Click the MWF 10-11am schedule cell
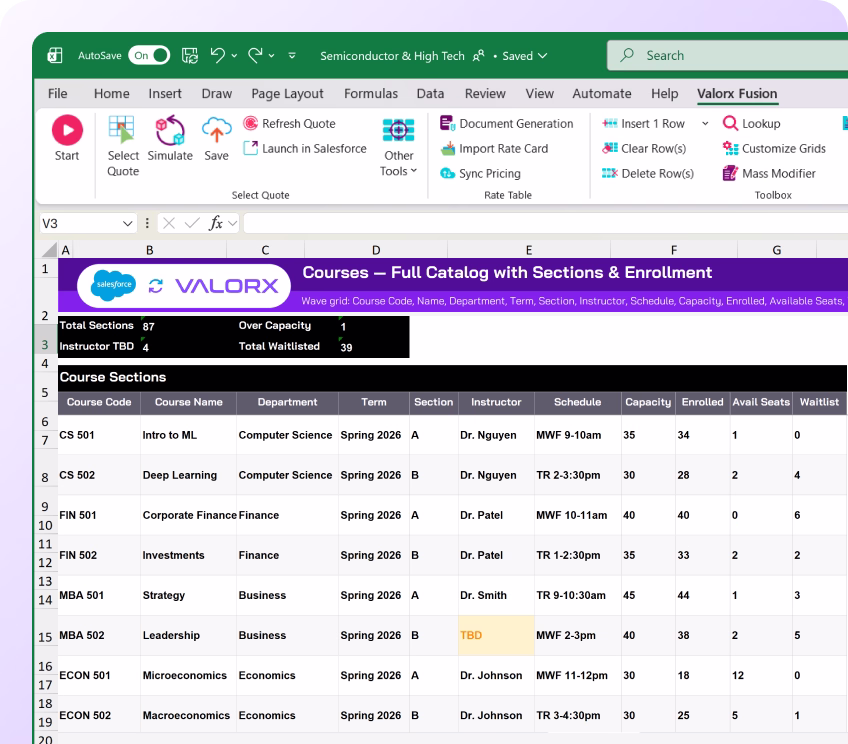The image size is (848, 744). click(578, 515)
